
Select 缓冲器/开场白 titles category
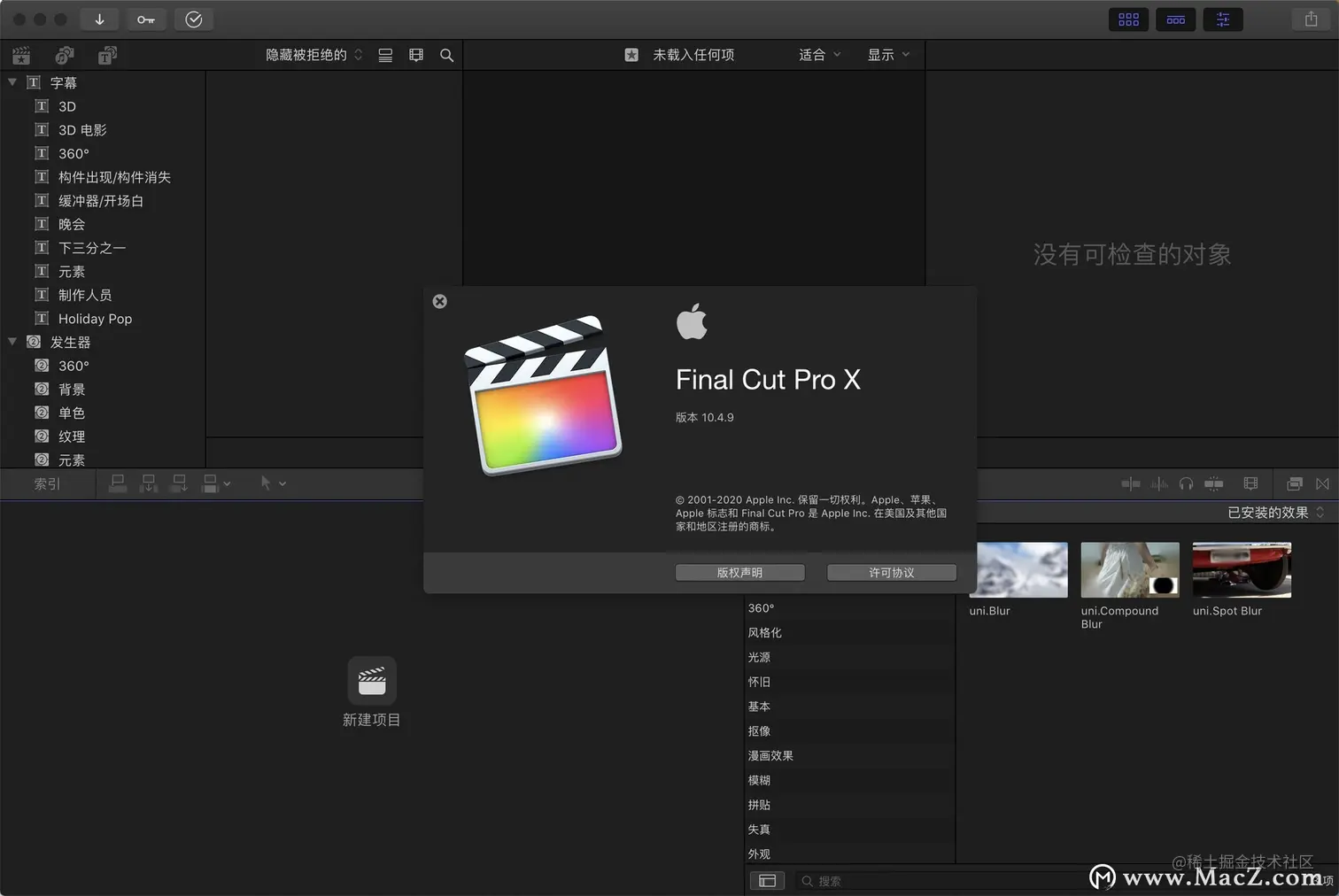tap(101, 201)
